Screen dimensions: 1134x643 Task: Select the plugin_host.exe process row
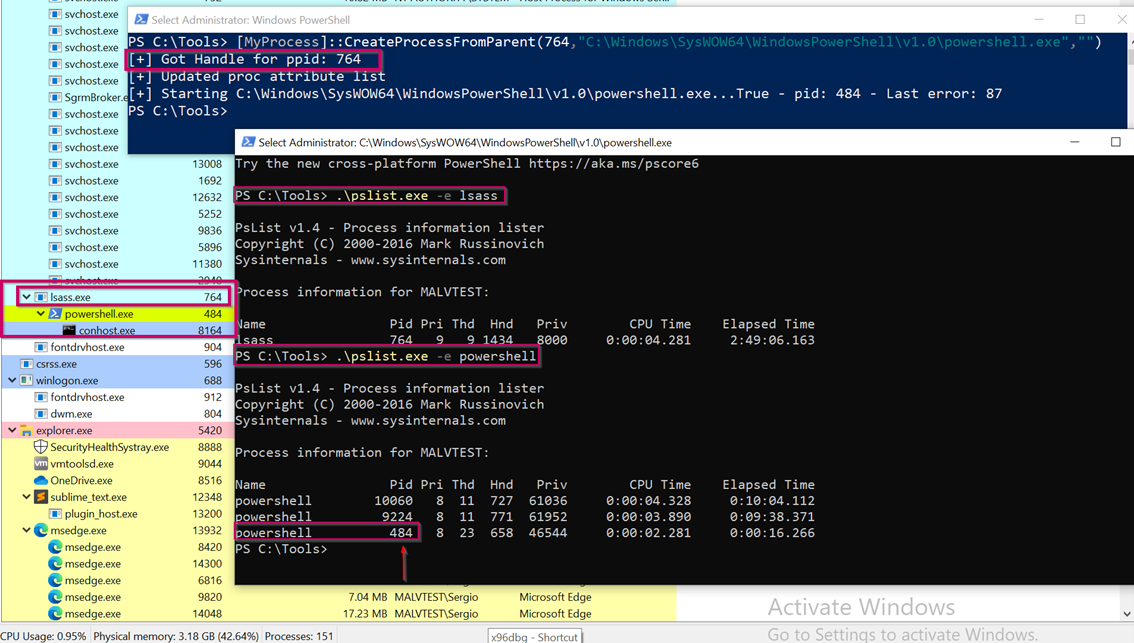click(101, 514)
